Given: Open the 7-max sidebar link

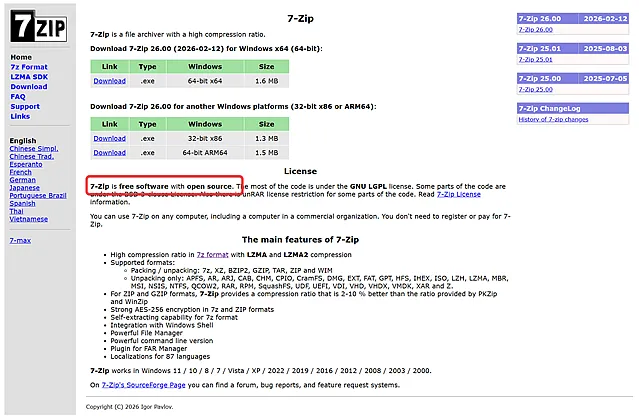Looking at the screenshot, I should (20, 241).
